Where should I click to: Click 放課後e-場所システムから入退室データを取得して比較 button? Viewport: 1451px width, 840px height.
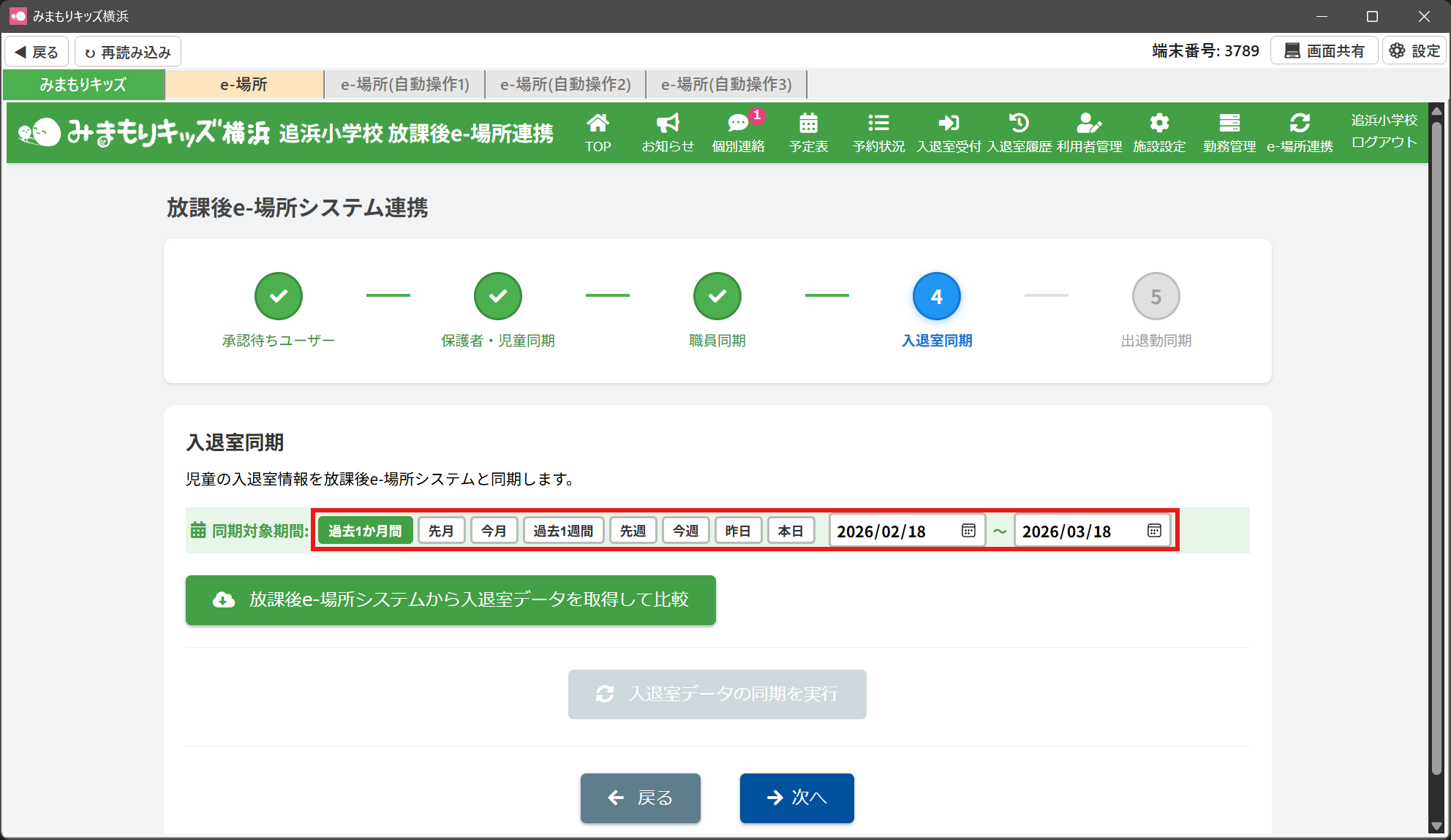pyautogui.click(x=451, y=600)
